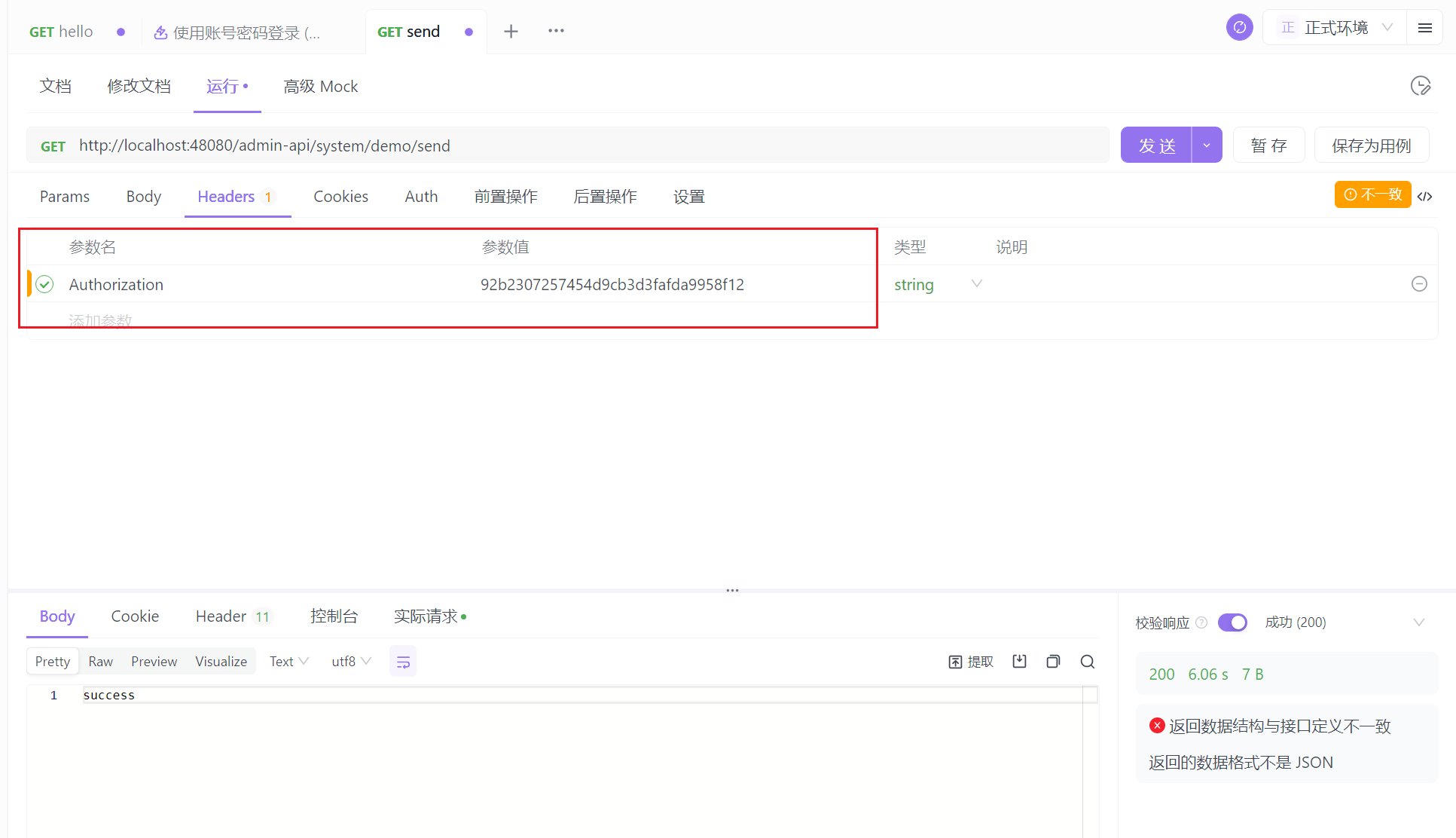
Task: Remove the Authorization header row
Action: (1419, 284)
